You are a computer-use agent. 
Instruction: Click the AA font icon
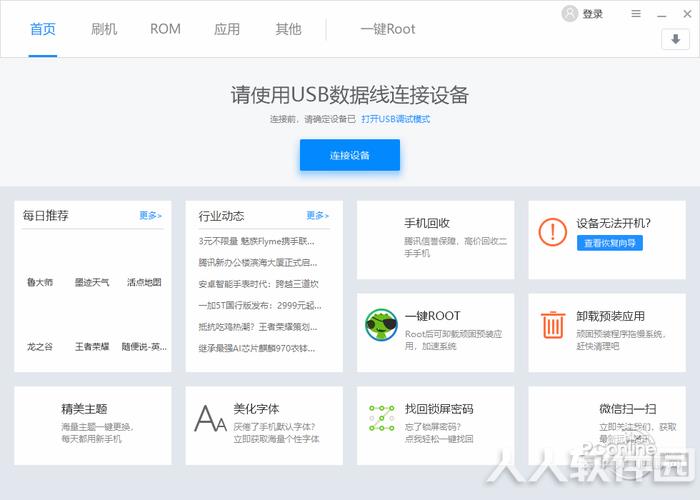[210, 418]
